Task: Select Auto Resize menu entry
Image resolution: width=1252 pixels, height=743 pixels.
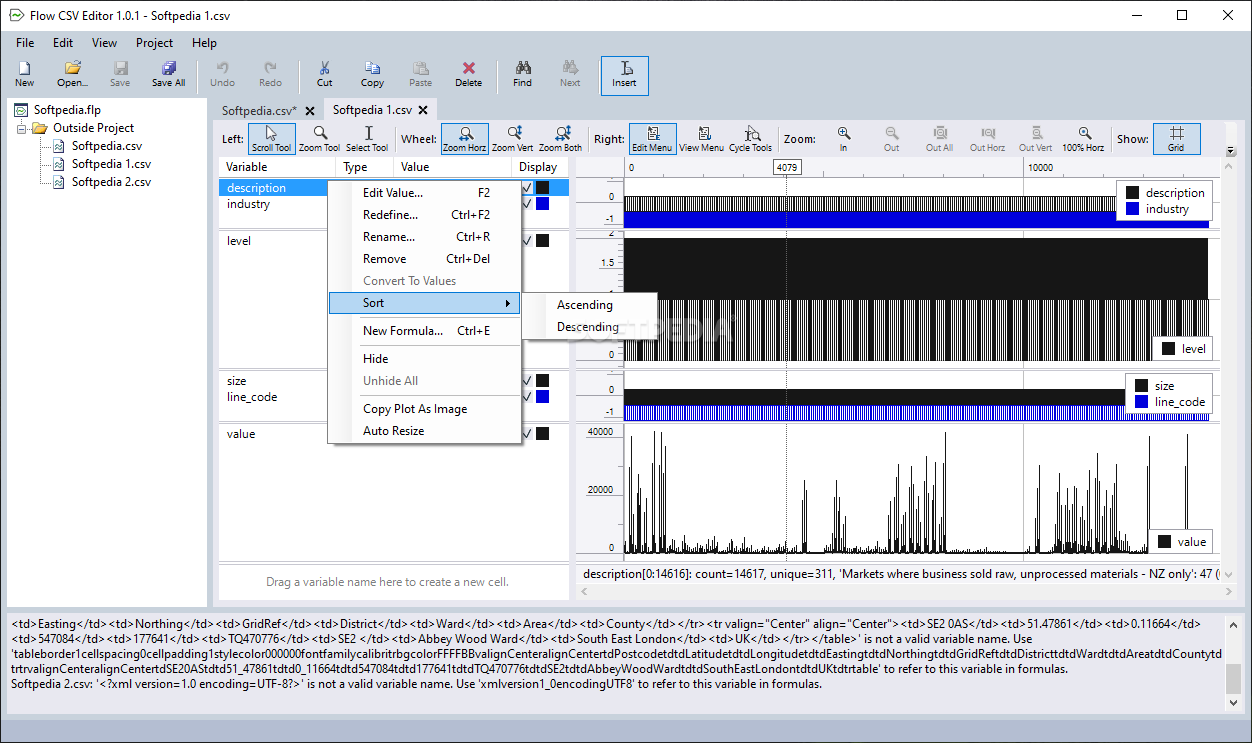Action: click(424, 431)
